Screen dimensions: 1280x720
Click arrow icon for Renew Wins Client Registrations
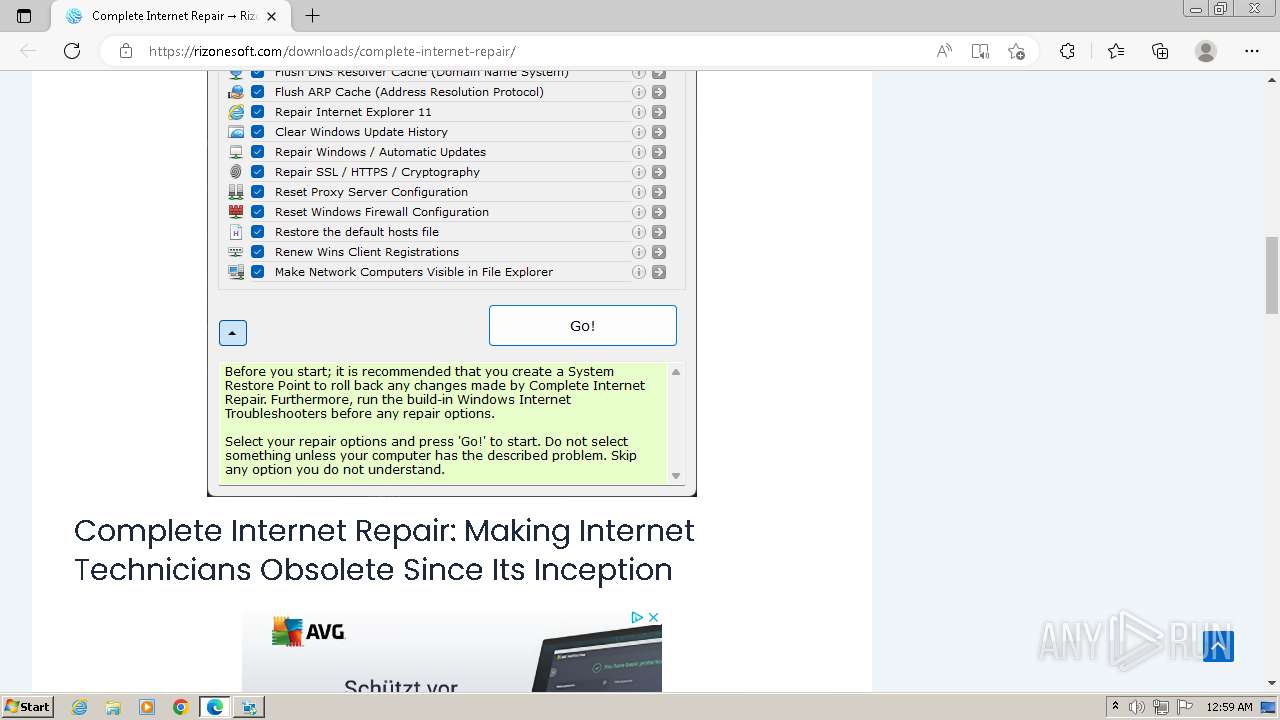click(659, 252)
